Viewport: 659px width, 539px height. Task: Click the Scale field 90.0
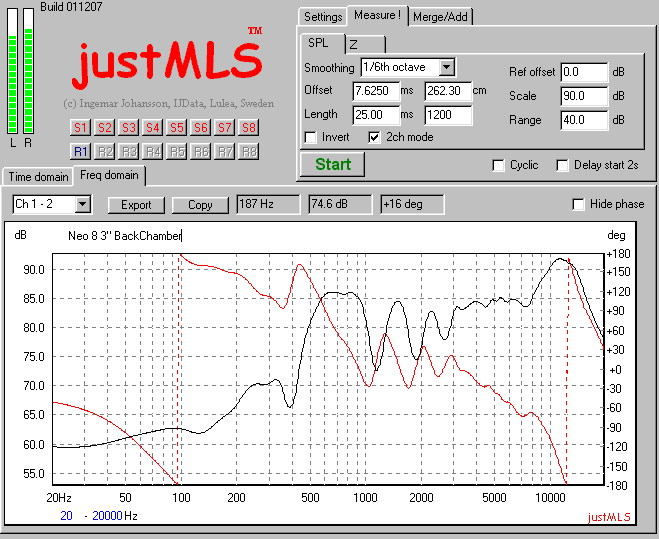click(584, 96)
